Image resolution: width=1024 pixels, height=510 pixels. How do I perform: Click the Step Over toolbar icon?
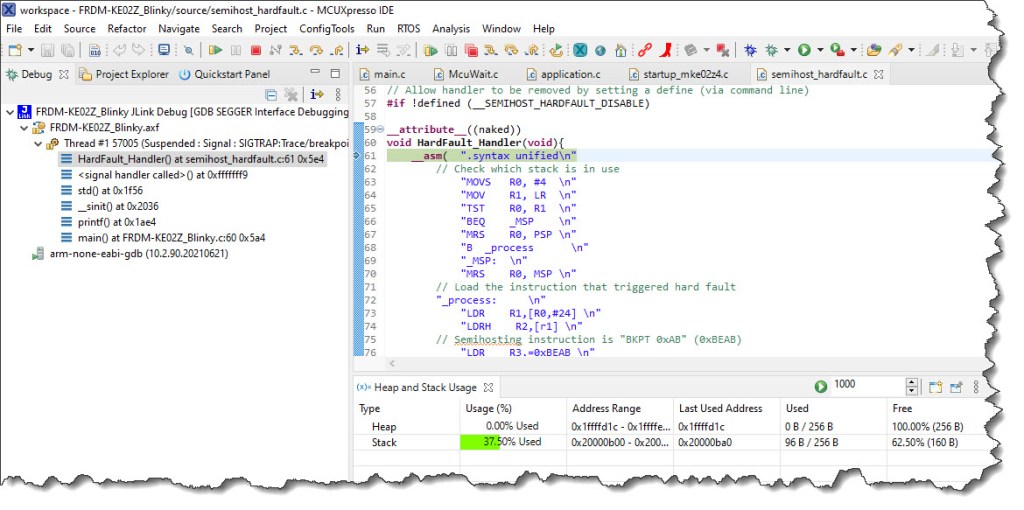[317, 49]
